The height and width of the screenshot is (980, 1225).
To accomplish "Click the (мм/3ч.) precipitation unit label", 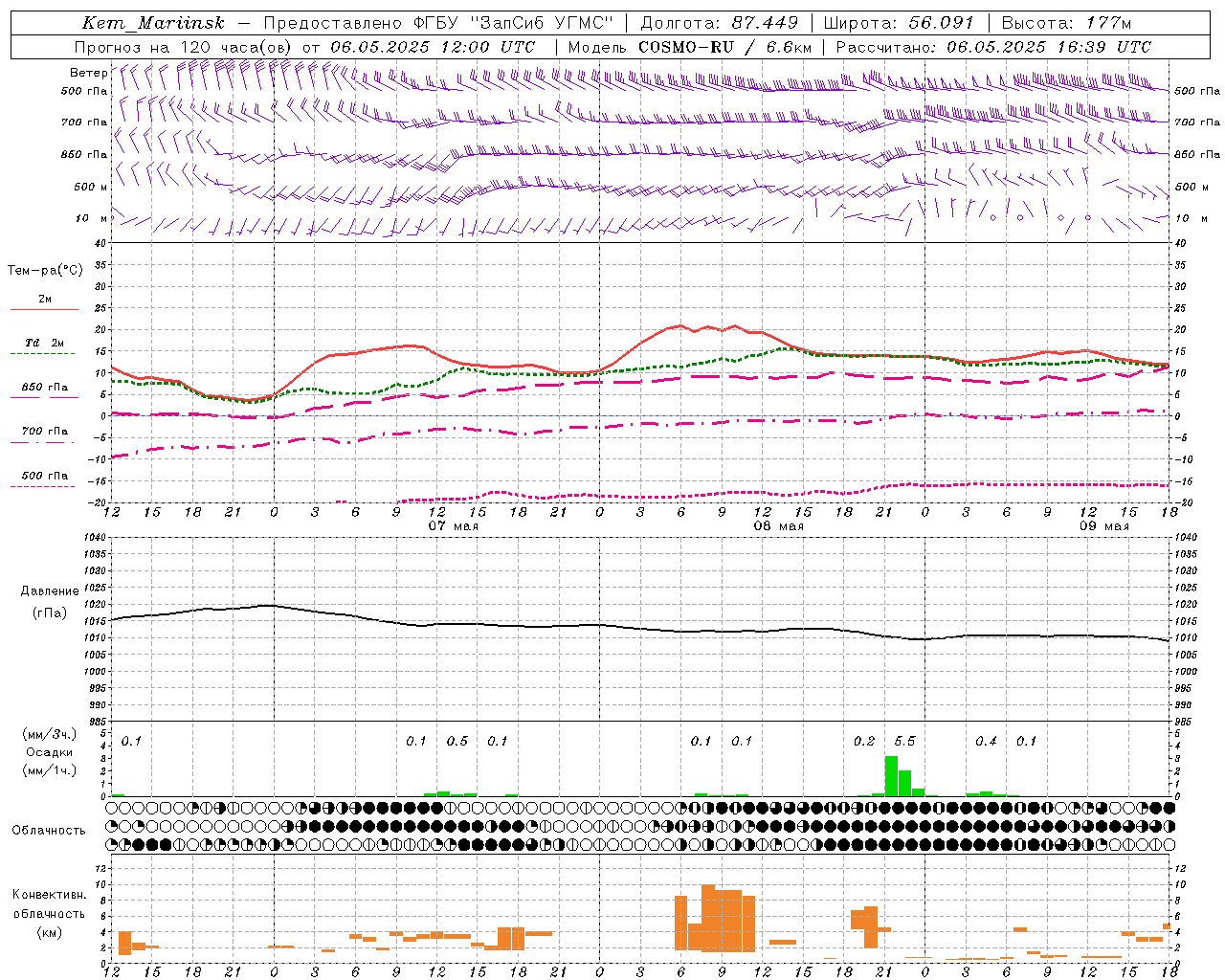I will pyautogui.click(x=50, y=734).
